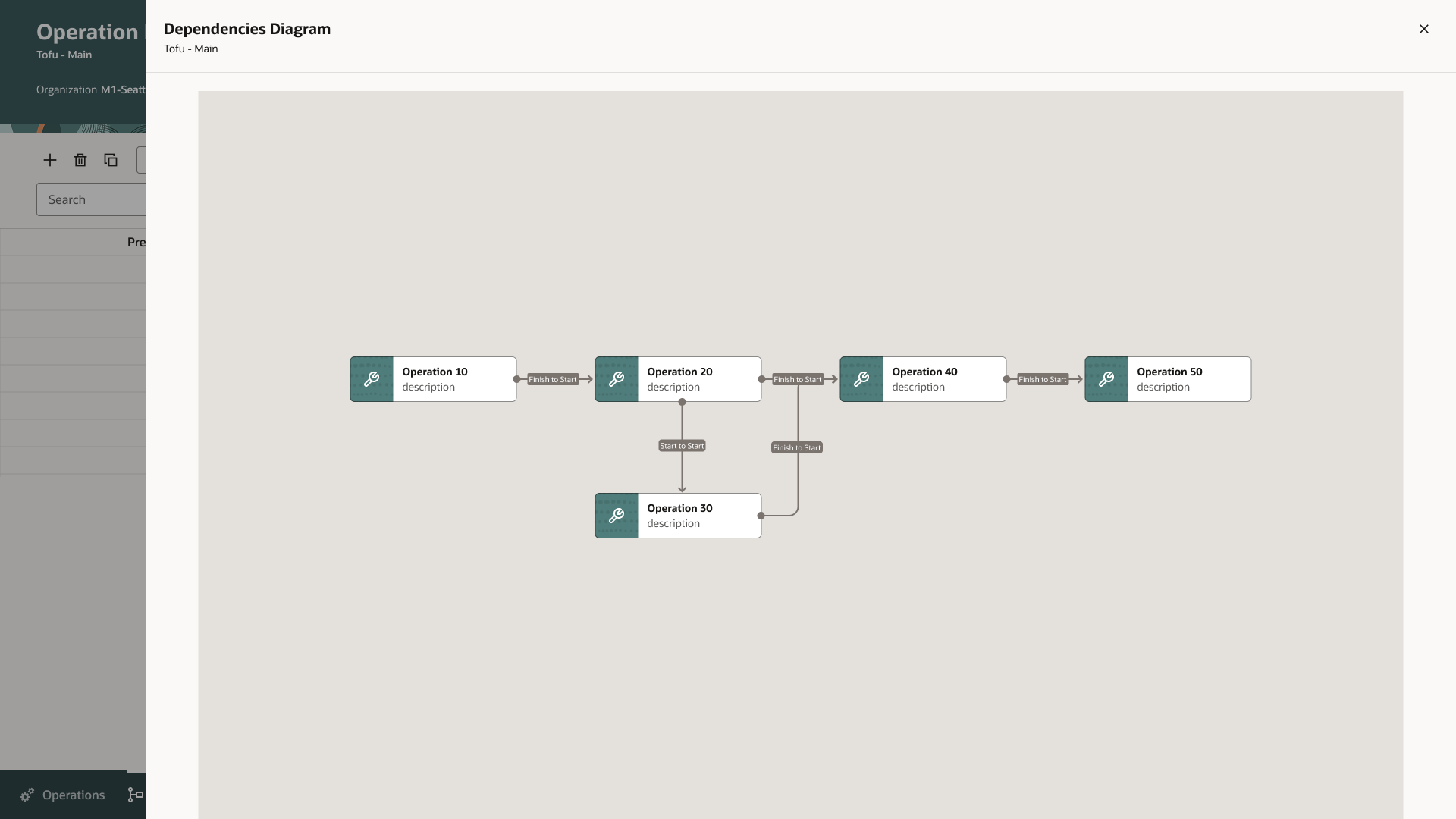Click the wrench icon on Operation 40
The image size is (1456, 819).
pos(861,379)
